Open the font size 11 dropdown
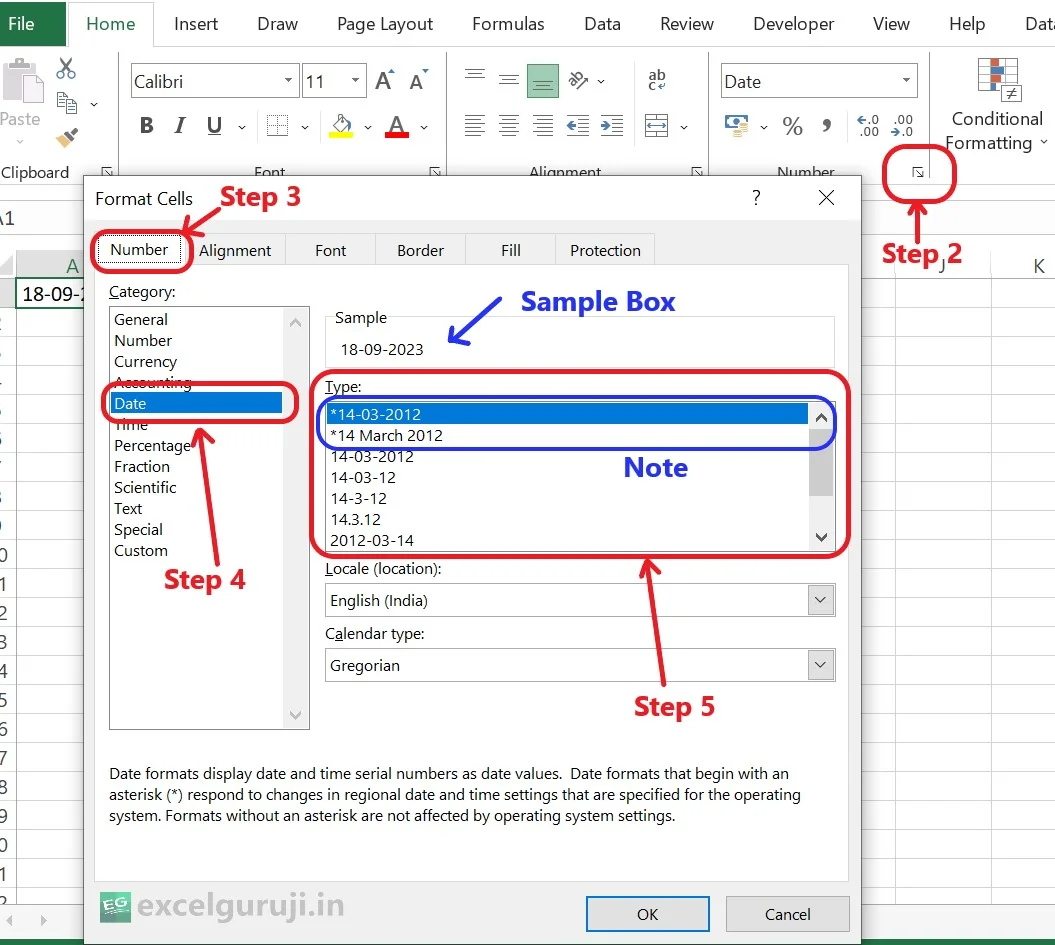The width and height of the screenshot is (1055, 945). (355, 81)
